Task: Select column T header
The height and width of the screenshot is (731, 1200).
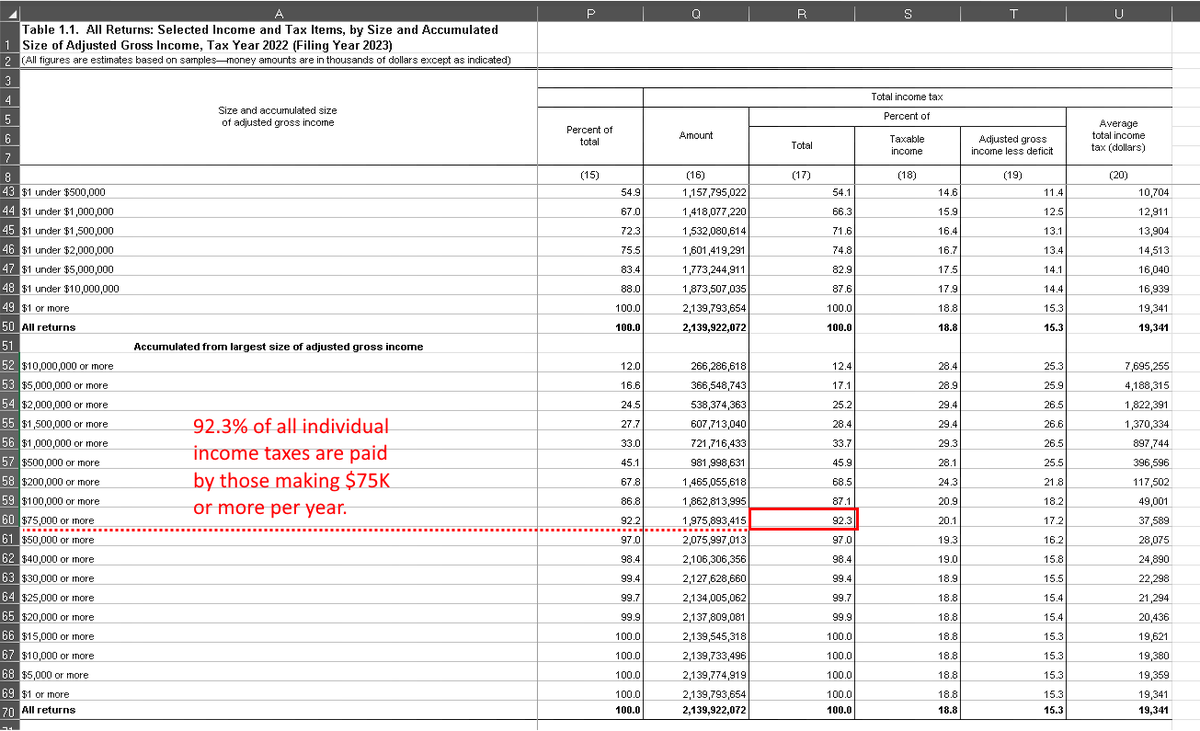Action: pyautogui.click(x=1013, y=13)
